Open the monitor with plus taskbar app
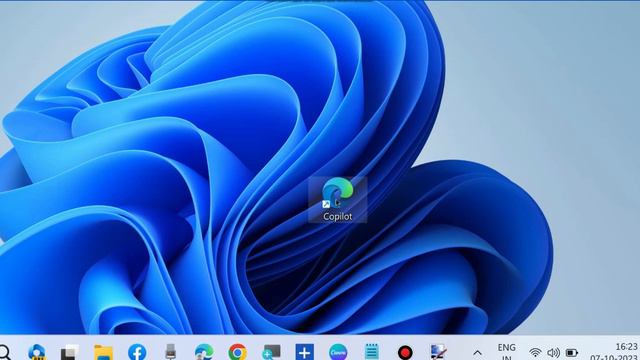Image resolution: width=640 pixels, height=360 pixels. (271, 352)
